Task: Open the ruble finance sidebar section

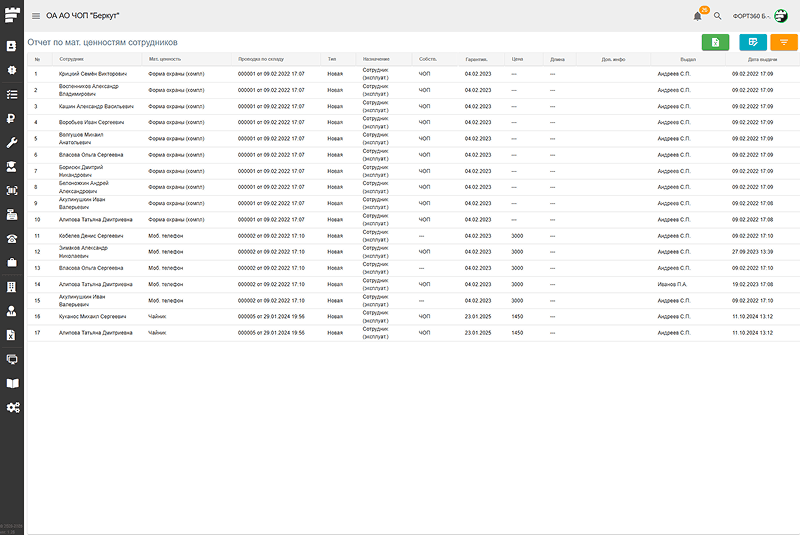Action: tap(12, 118)
